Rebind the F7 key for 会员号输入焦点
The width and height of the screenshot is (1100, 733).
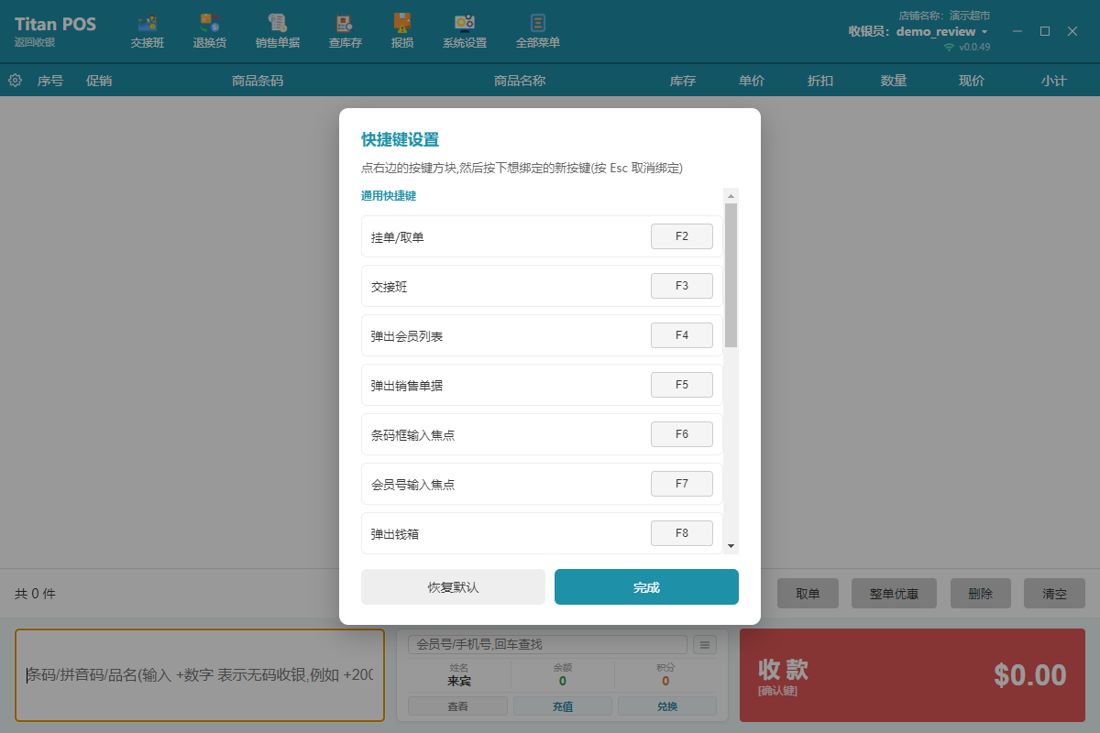coord(681,483)
